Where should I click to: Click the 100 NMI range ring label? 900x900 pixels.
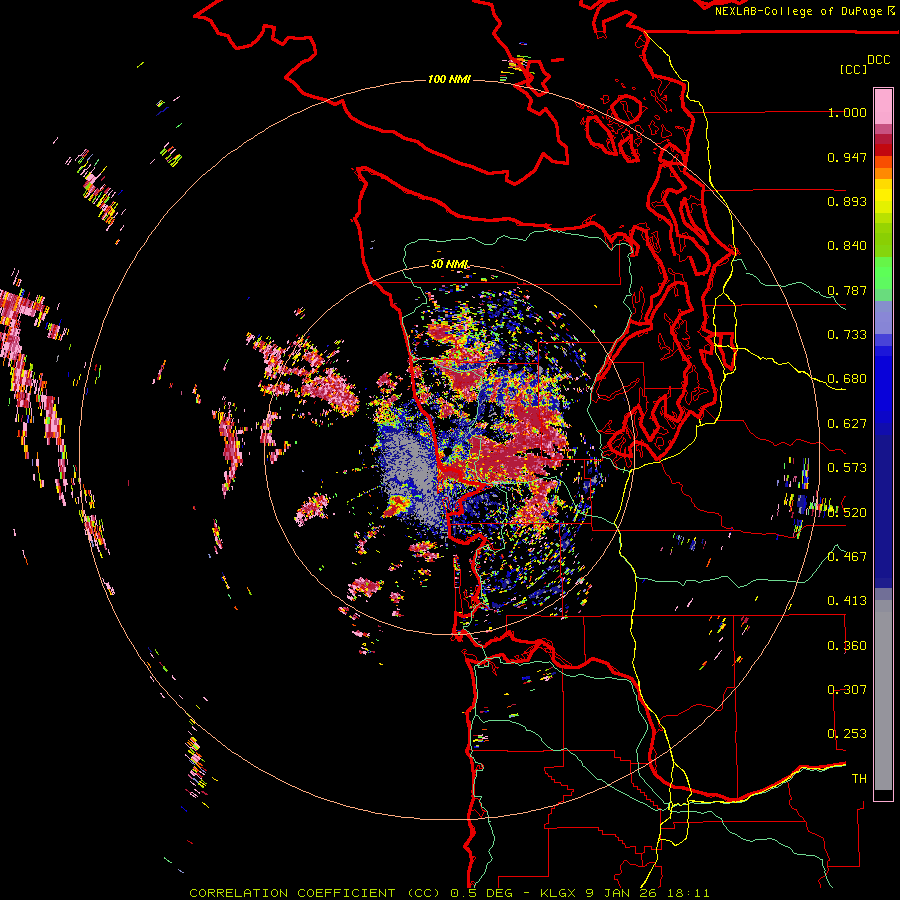[x=449, y=79]
